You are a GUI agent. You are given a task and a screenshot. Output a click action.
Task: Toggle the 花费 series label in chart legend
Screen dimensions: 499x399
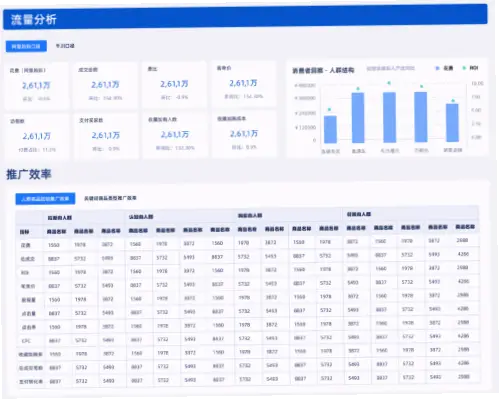[x=448, y=68]
